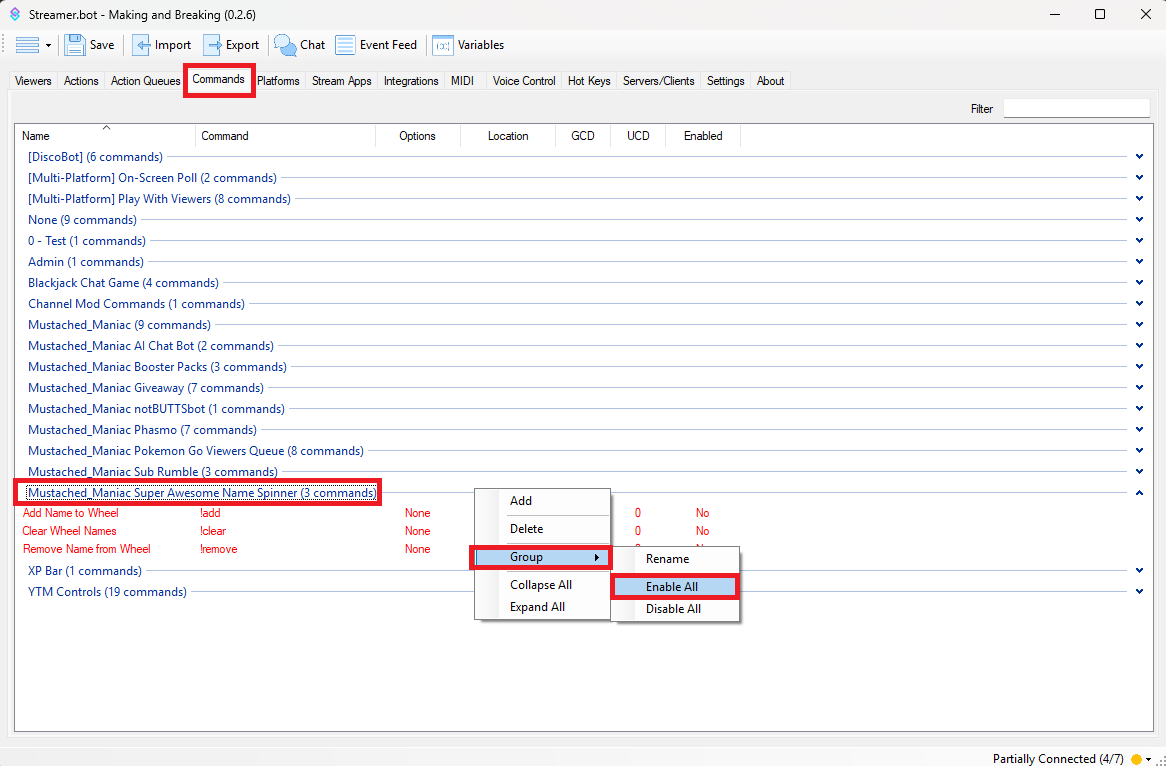Open the Variables toolbar icon

442,45
